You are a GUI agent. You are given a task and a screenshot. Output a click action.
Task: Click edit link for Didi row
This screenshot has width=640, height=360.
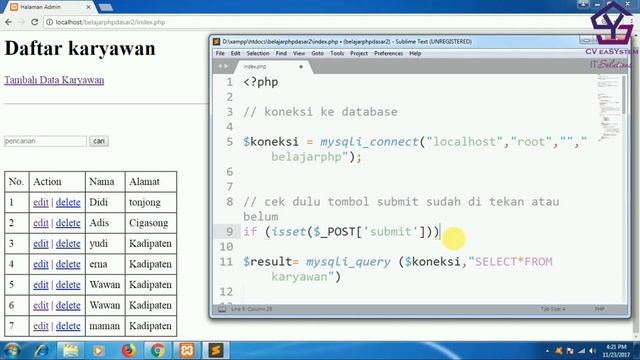[x=41, y=202]
